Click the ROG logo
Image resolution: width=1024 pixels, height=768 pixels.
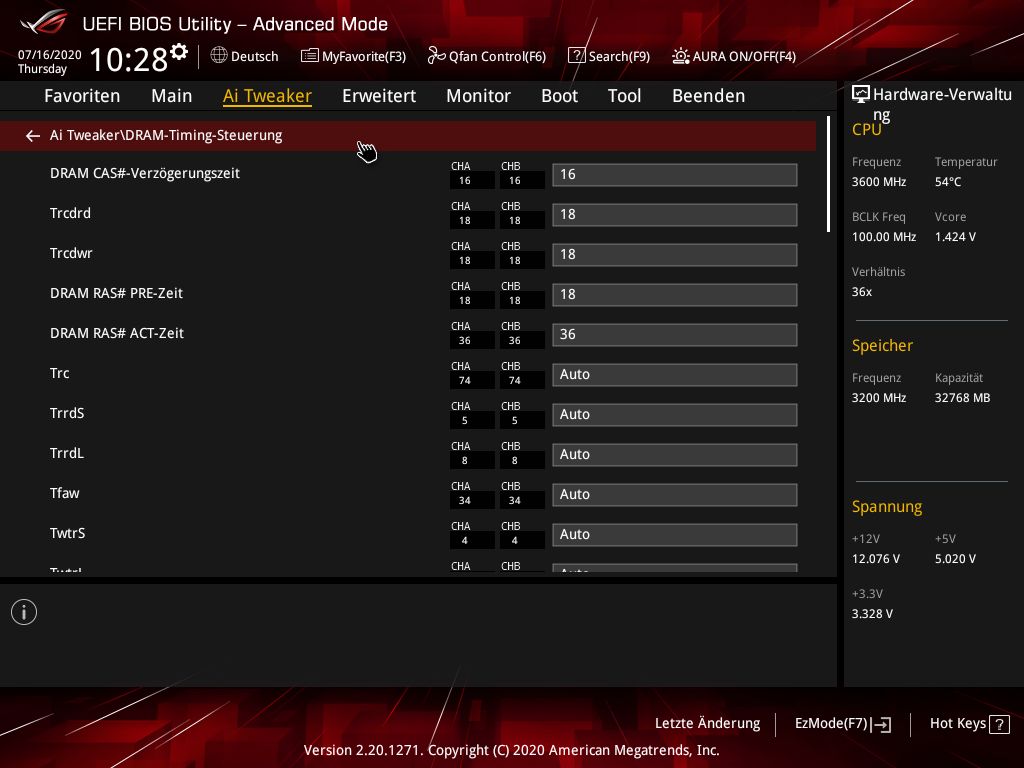point(44,22)
